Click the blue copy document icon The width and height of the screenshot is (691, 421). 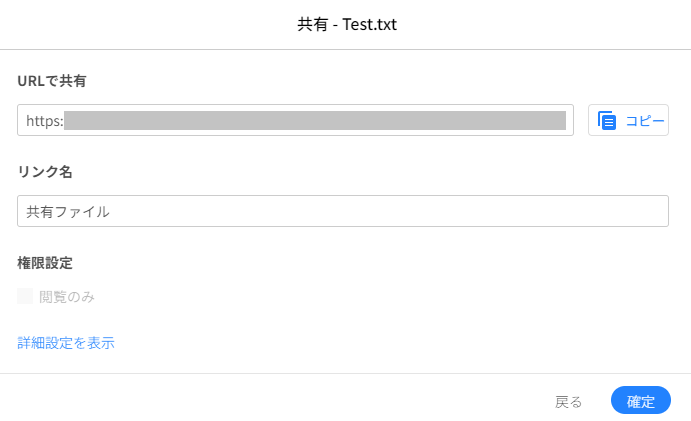click(x=607, y=120)
